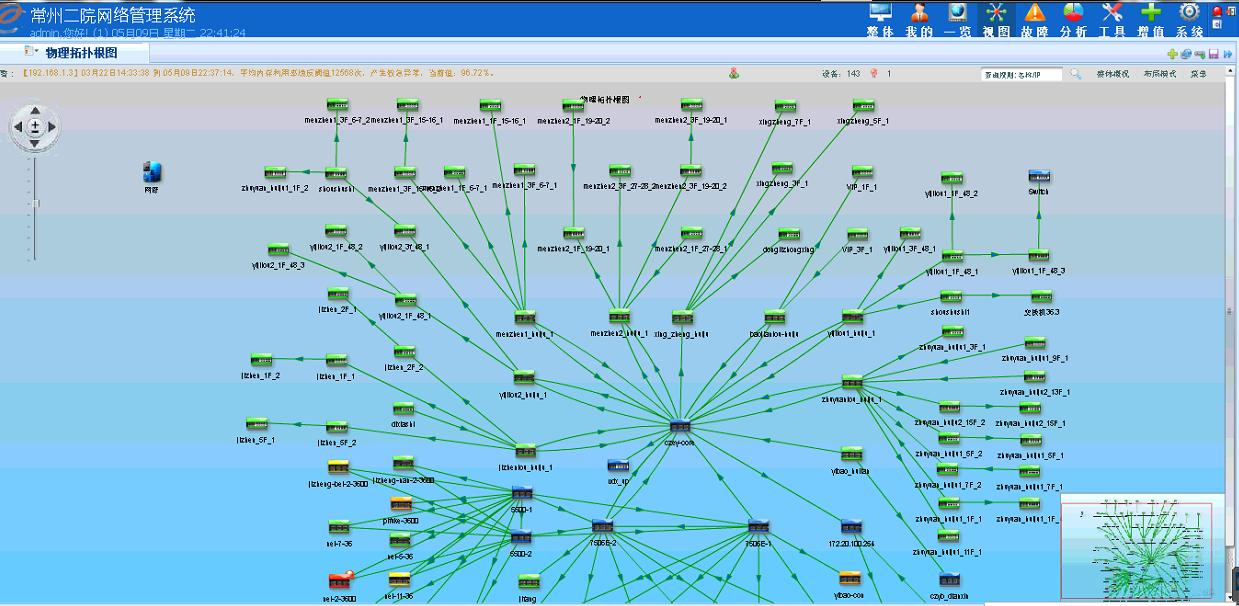This screenshot has width=1239, height=606.
Task: Select the czyb_dianxin node
Action: 949,579
